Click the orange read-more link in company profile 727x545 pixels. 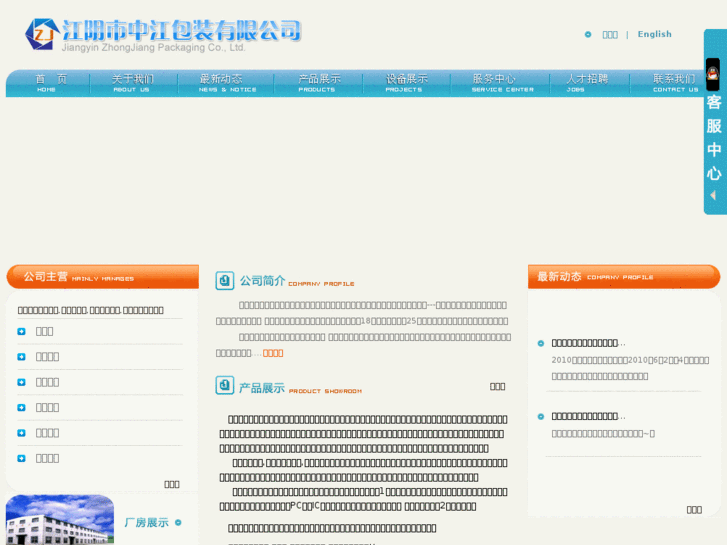click(273, 353)
